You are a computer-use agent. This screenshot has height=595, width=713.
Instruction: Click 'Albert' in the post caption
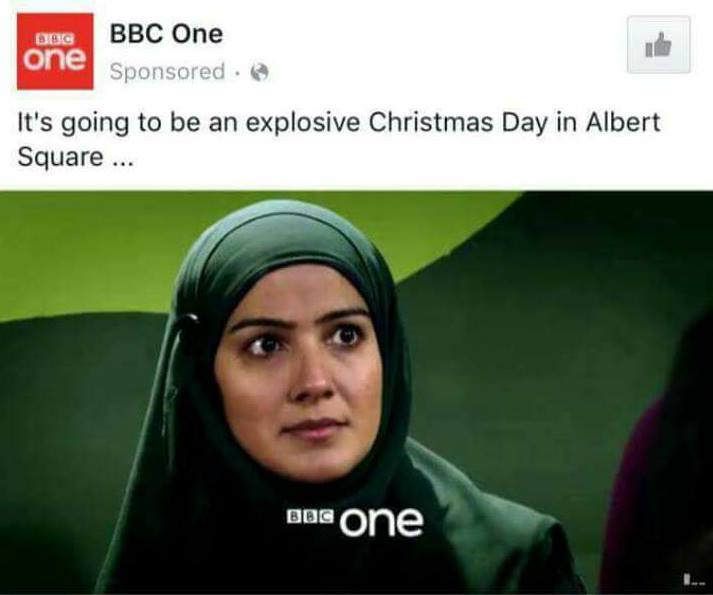pyautogui.click(x=623, y=121)
